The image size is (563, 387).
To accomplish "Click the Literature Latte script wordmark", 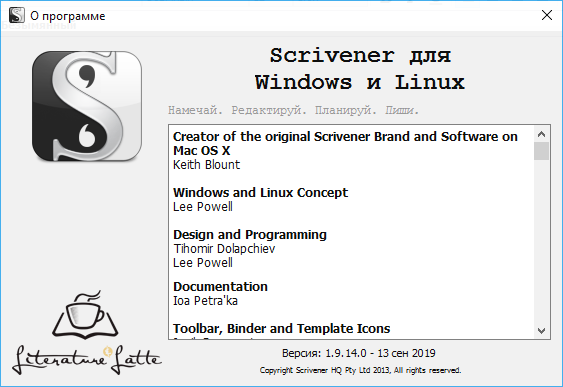I will [x=87, y=359].
